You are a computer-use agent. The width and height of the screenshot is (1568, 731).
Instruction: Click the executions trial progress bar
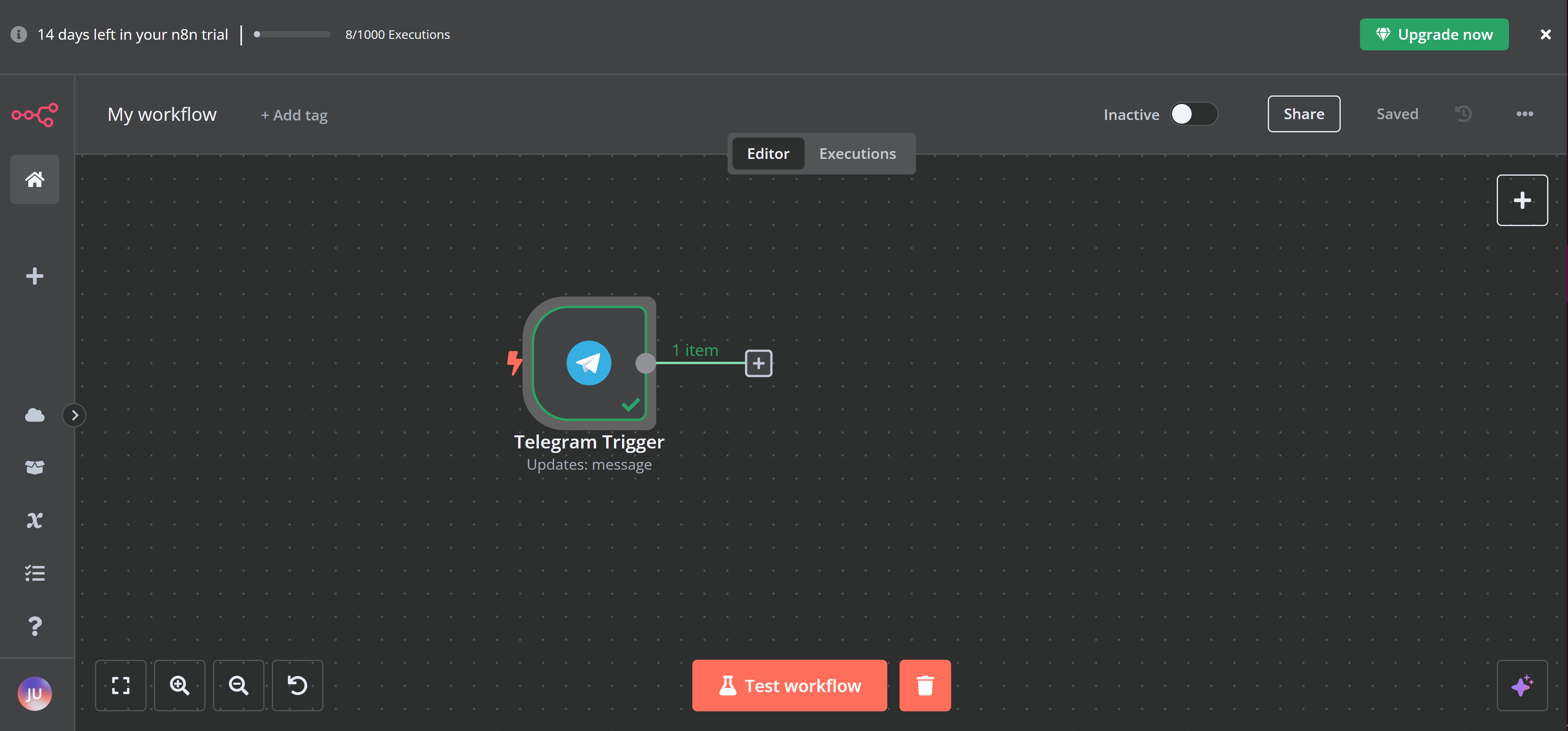[291, 34]
